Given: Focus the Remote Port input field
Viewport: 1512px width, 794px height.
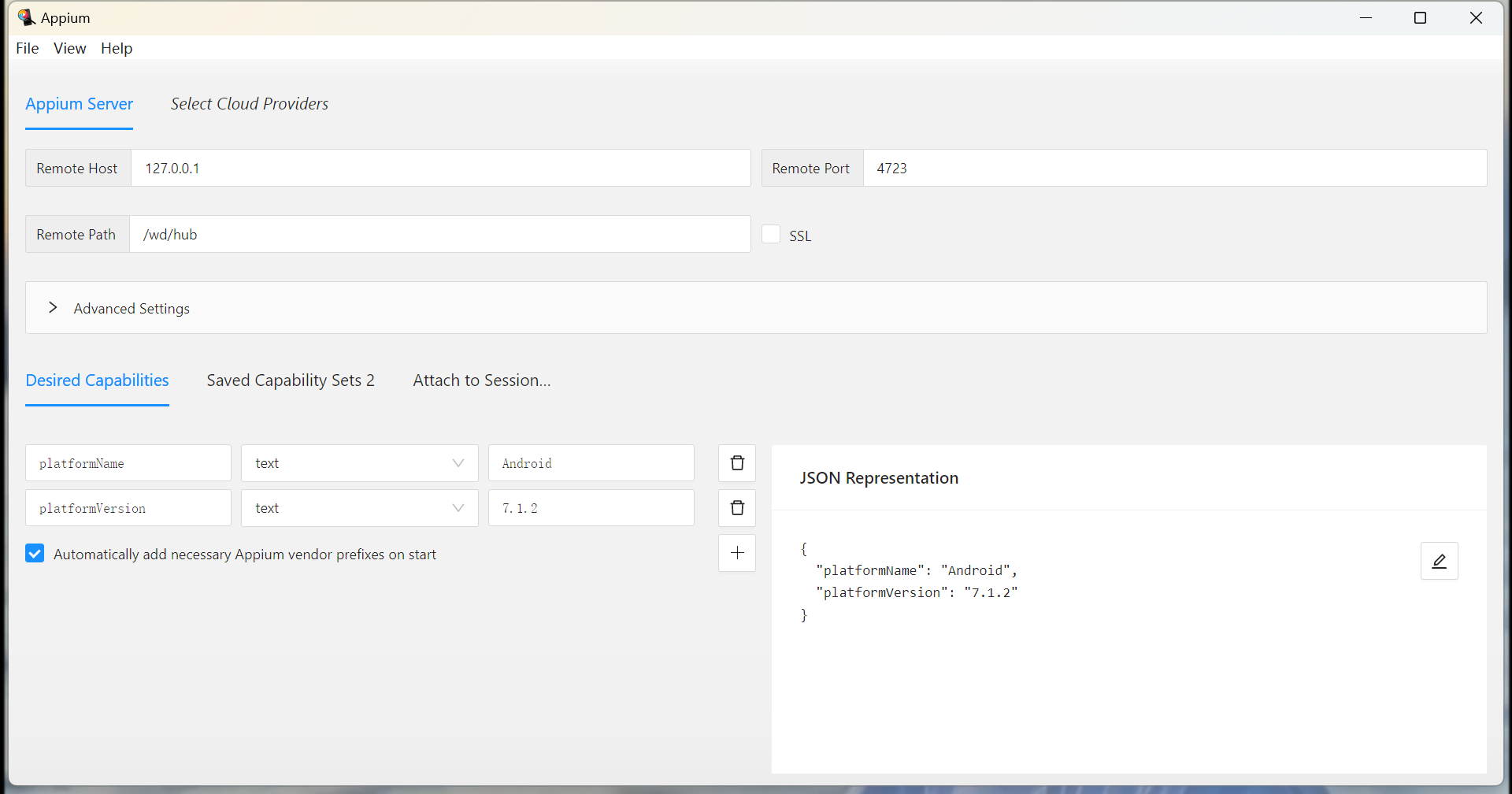Looking at the screenshot, I should pyautogui.click(x=1175, y=168).
